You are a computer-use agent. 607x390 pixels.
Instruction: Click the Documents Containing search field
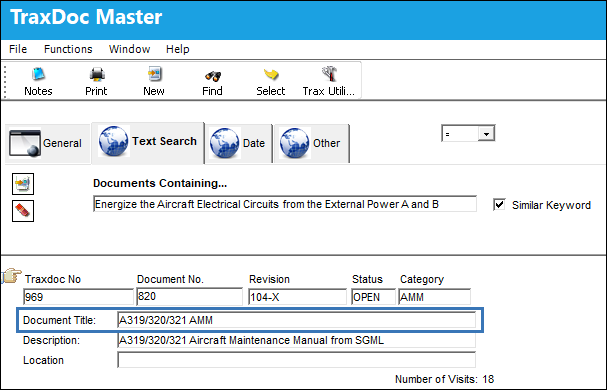click(x=285, y=204)
